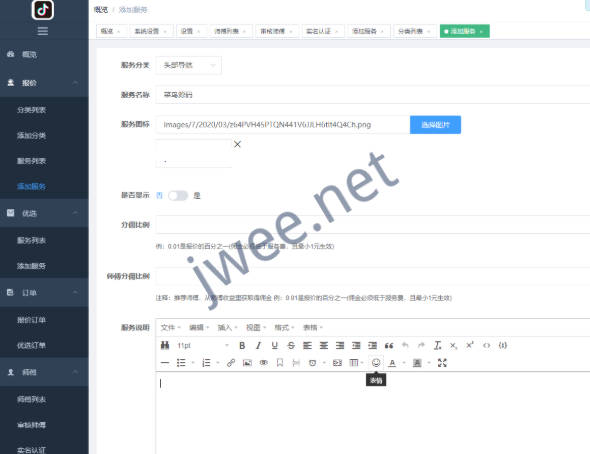The image size is (590, 454).
Task: Toggle fullscreen editor mode icon
Action: [x=442, y=363]
